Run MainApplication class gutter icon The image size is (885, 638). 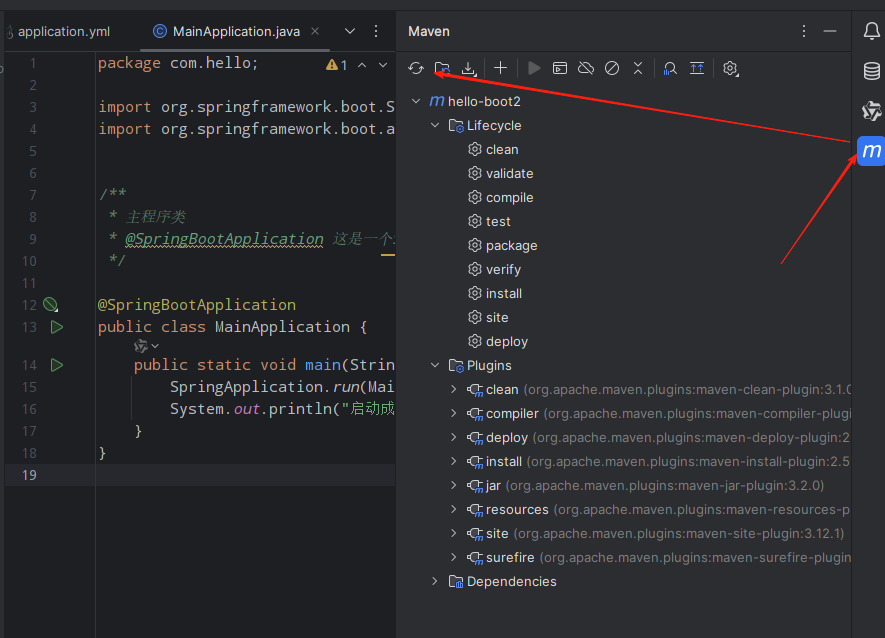click(56, 327)
